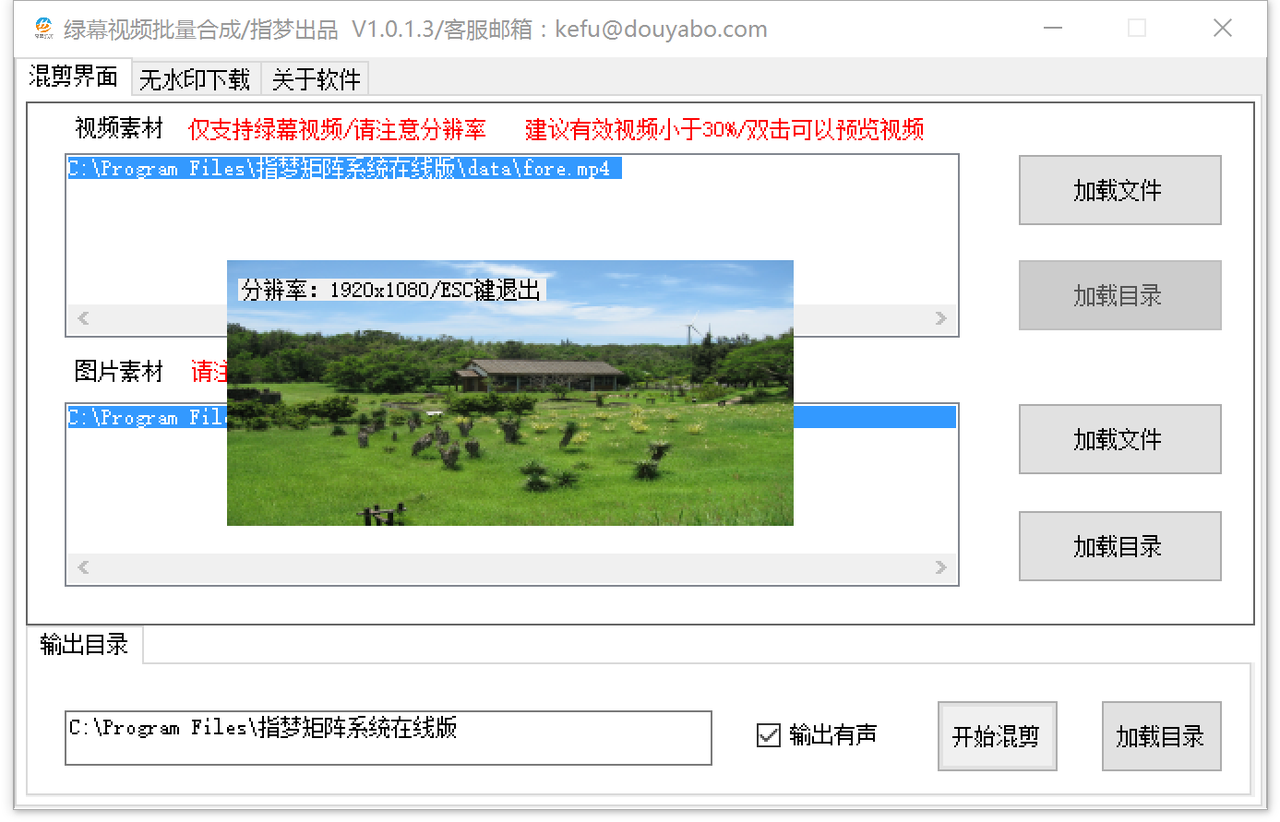
Task: Click 加载目录 beside the 开始混剪 button
Action: [1161, 737]
